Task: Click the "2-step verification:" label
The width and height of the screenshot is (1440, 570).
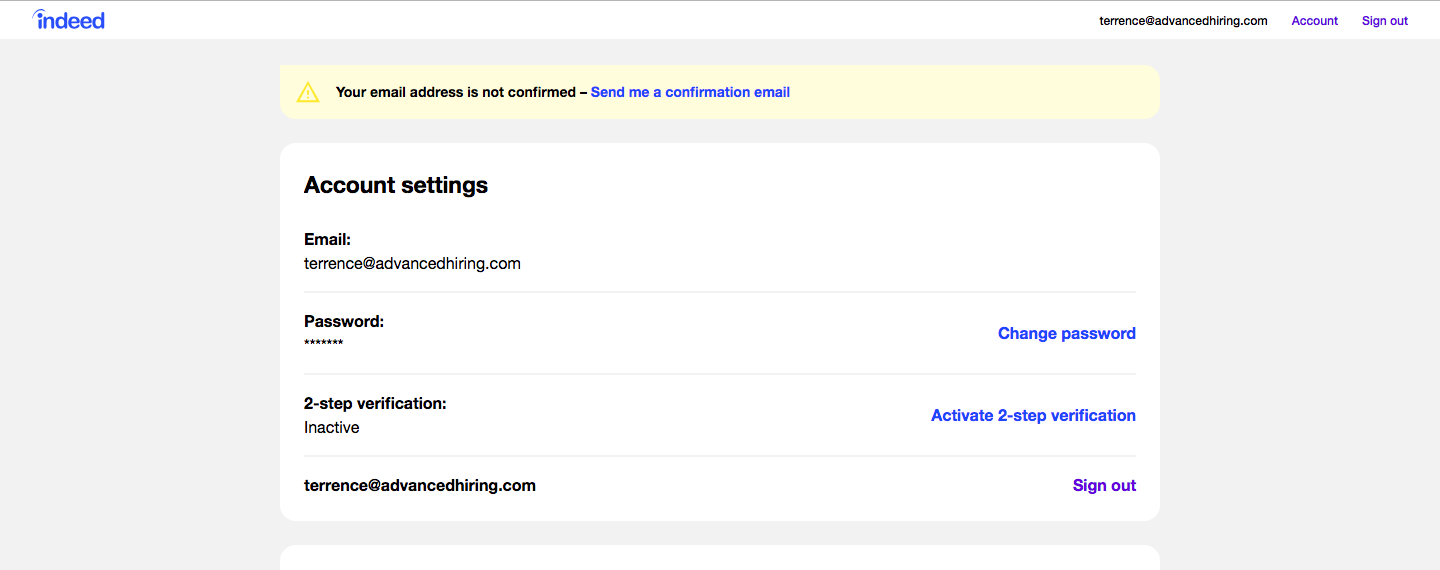Action: (375, 404)
